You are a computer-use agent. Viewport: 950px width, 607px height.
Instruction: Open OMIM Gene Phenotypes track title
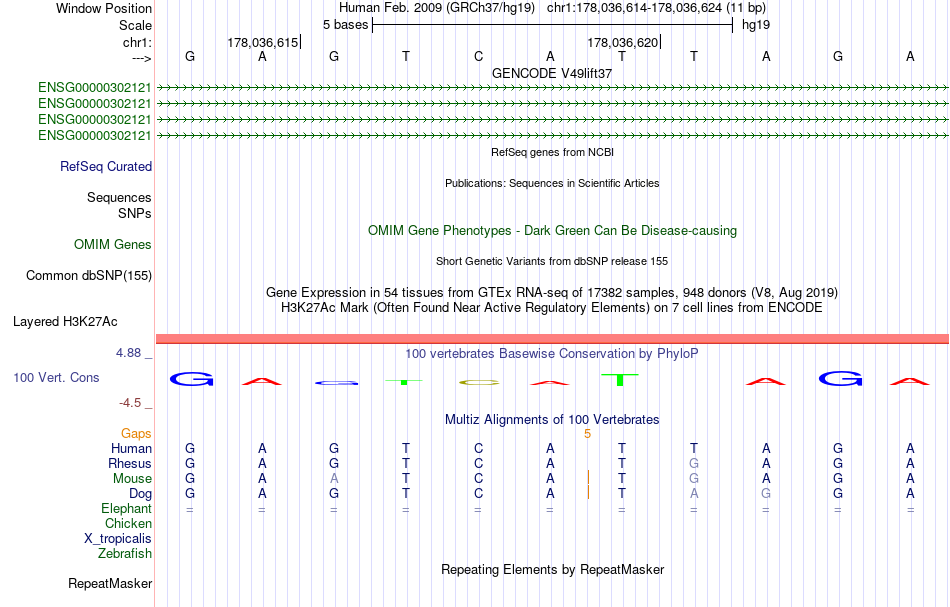coord(552,231)
